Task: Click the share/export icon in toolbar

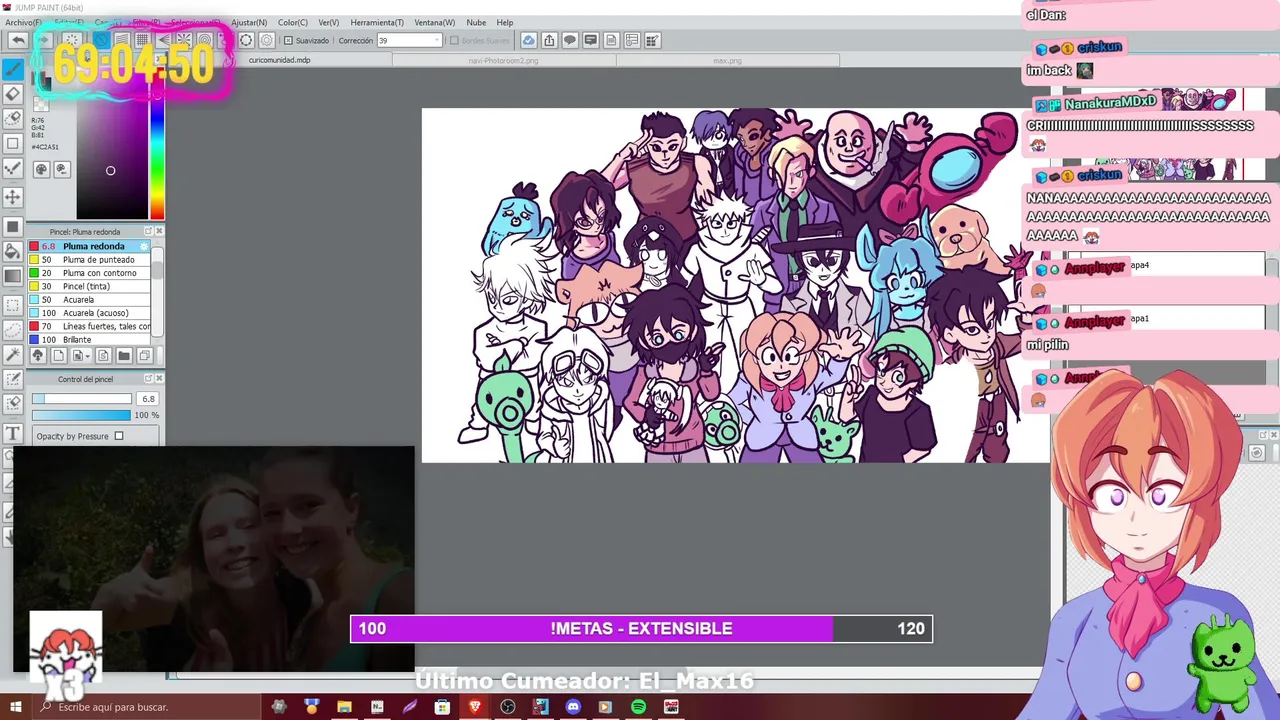Action: click(x=549, y=40)
